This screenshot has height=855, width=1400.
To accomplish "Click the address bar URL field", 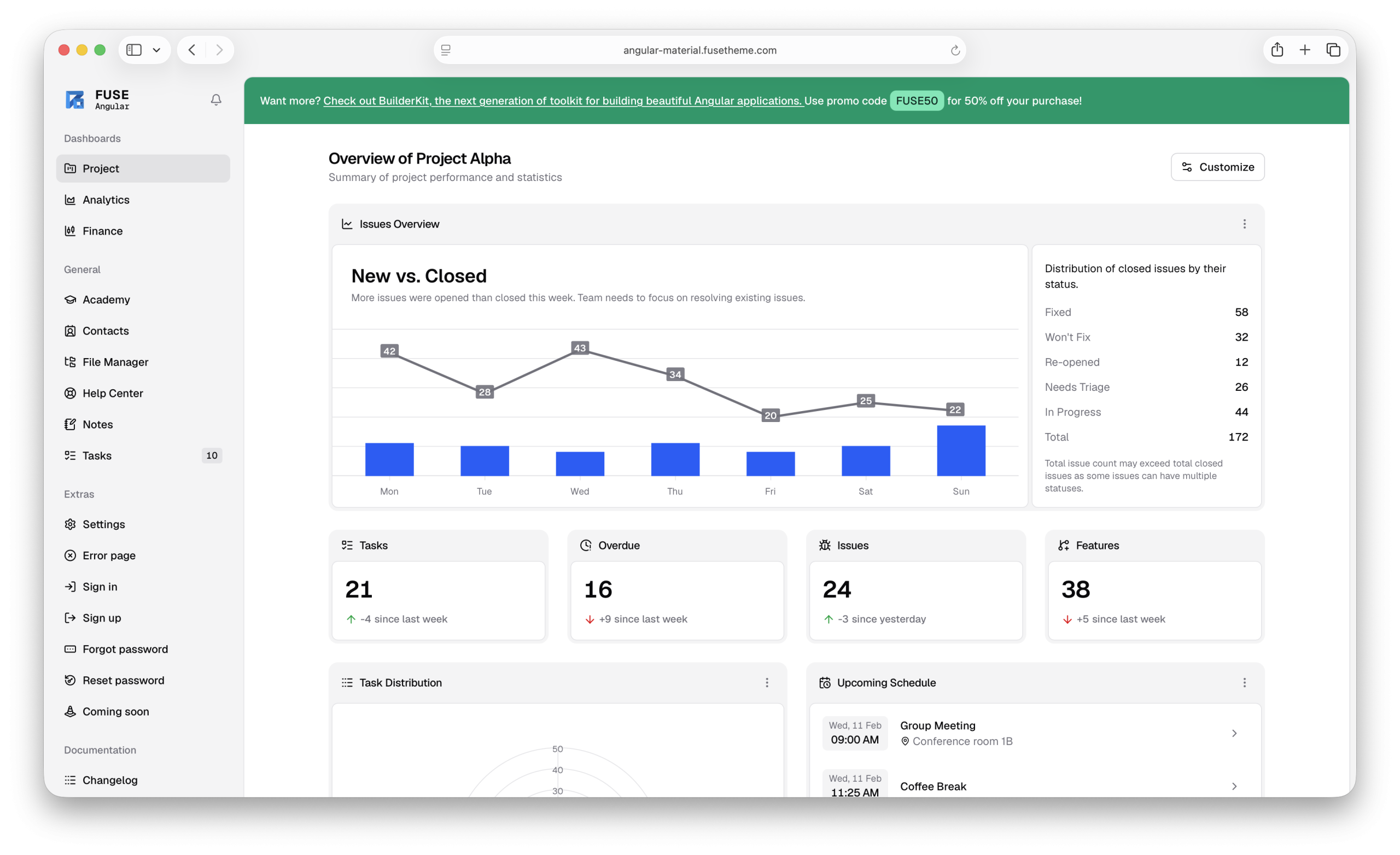I will coord(699,50).
